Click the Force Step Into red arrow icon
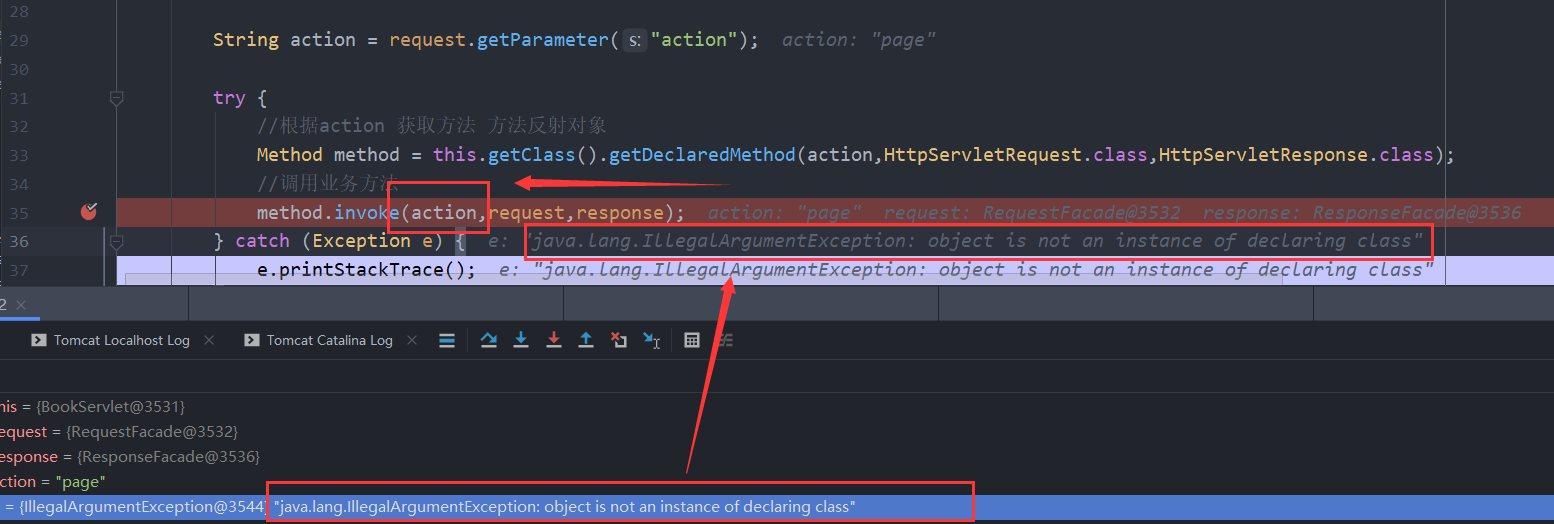This screenshot has width=1554, height=524. click(554, 340)
